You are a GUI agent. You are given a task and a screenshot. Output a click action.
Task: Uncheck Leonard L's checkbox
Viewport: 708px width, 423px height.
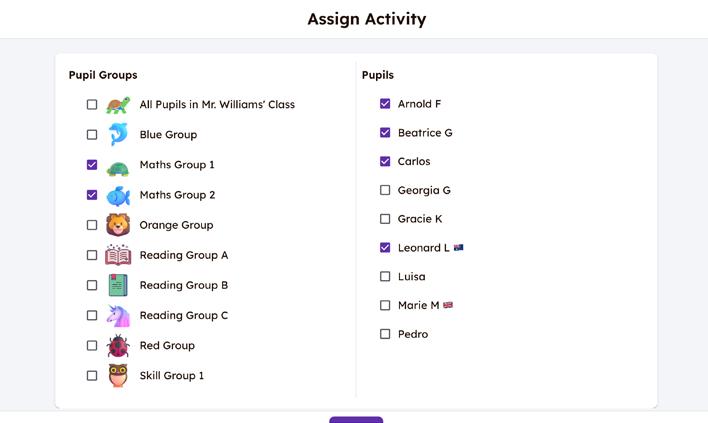click(385, 247)
